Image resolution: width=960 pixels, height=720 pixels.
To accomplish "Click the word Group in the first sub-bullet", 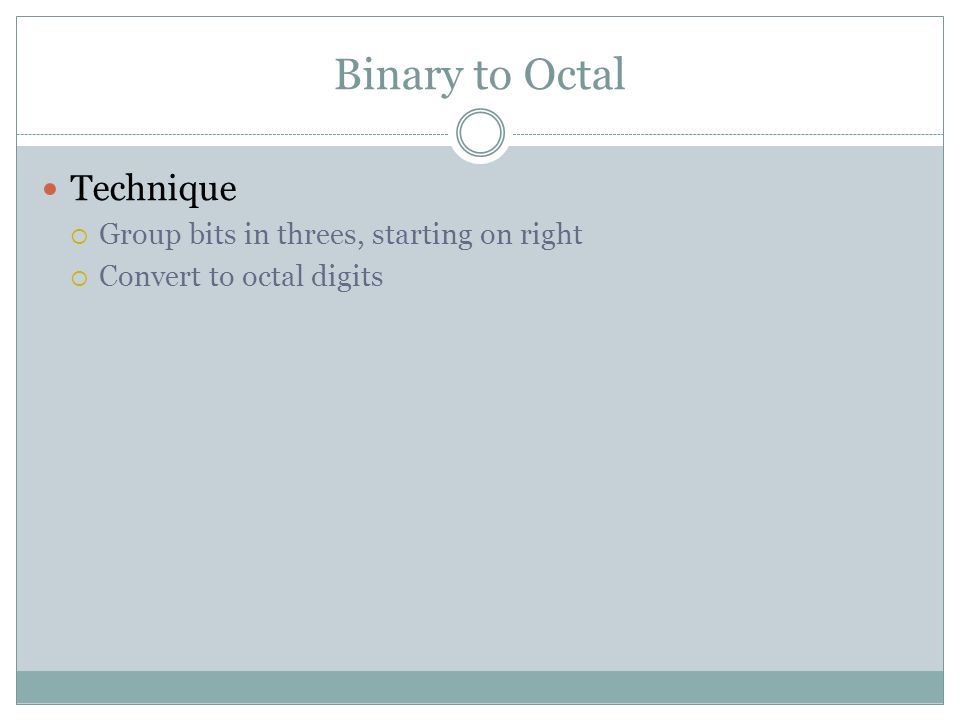I will (x=140, y=236).
